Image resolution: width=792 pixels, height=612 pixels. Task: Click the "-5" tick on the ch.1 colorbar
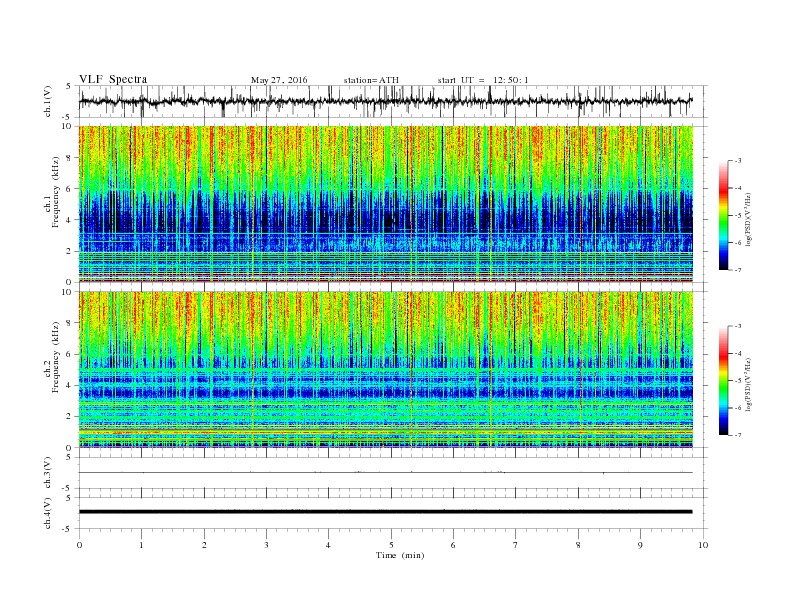point(737,216)
